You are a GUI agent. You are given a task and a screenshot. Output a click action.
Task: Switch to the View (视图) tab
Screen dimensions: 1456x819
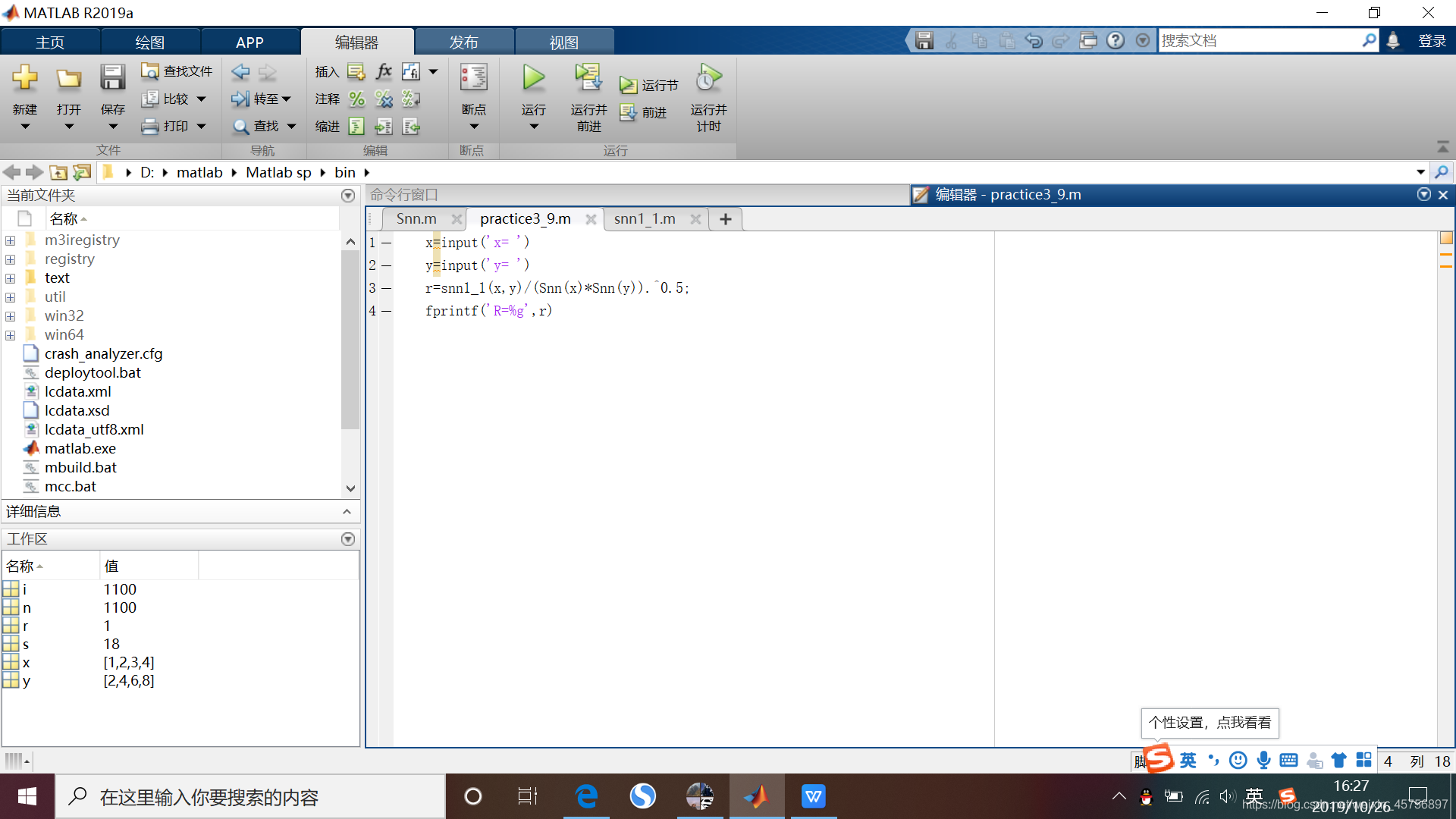coord(564,42)
